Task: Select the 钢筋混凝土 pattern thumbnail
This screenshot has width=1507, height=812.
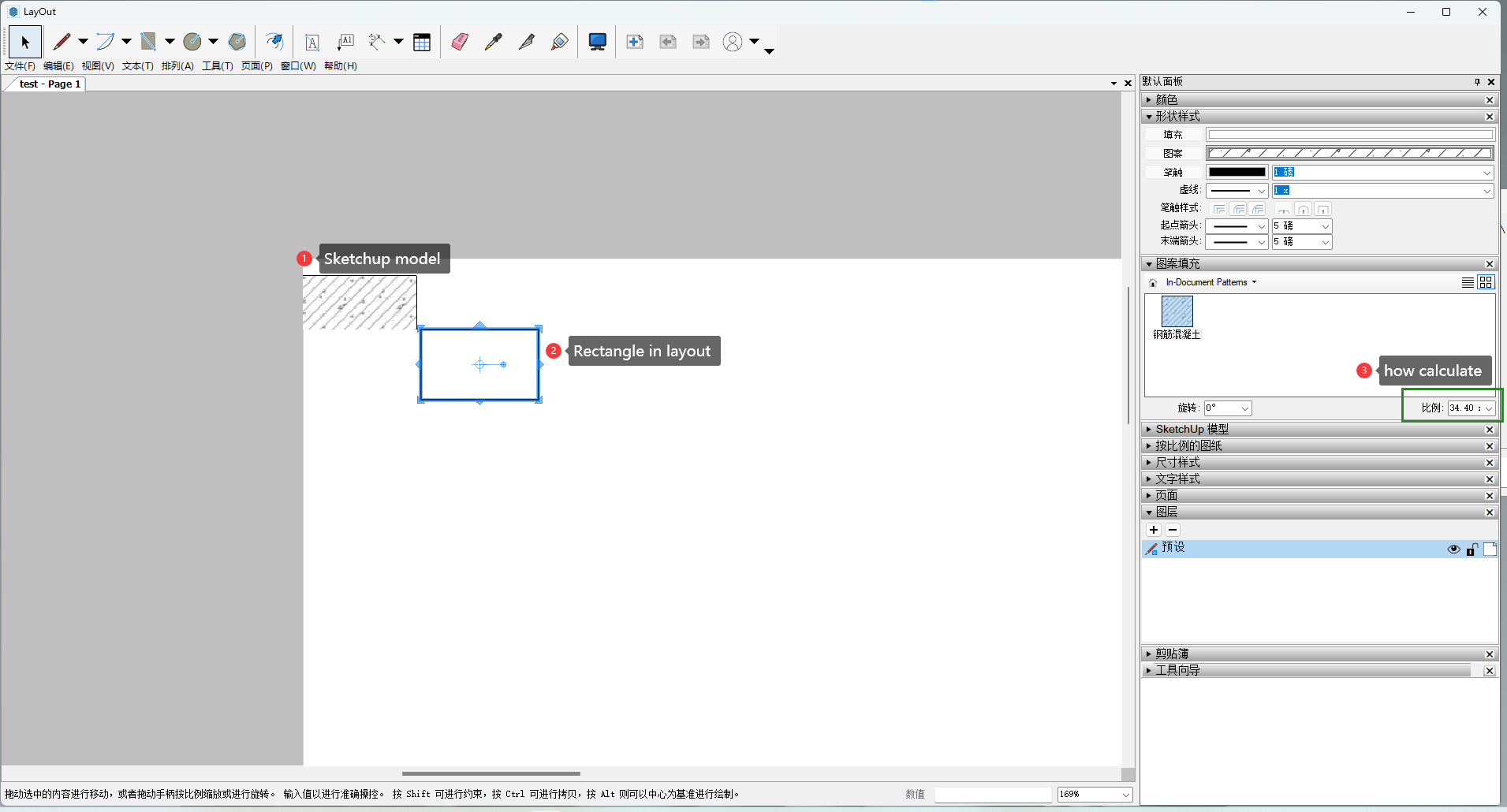Action: (x=1177, y=311)
